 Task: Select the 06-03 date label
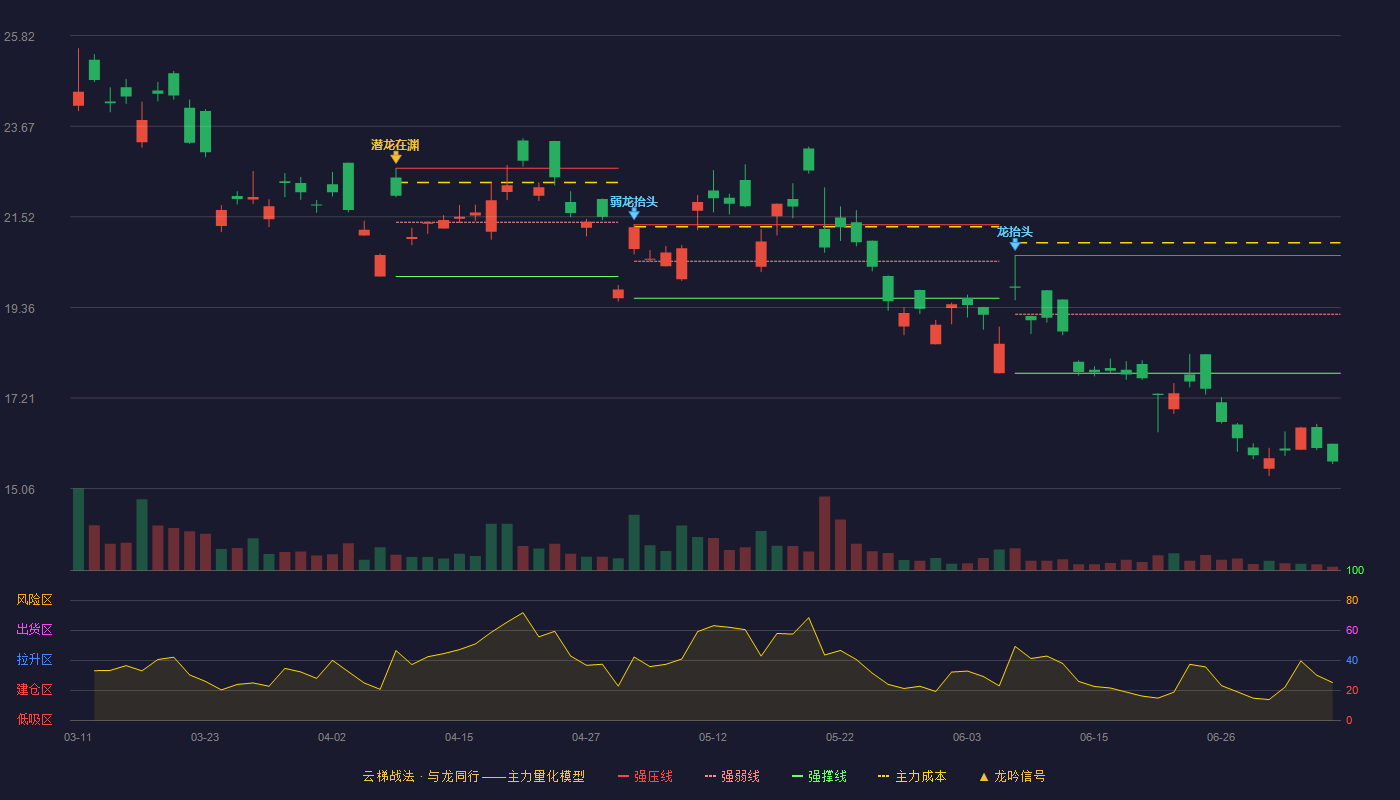coord(967,737)
